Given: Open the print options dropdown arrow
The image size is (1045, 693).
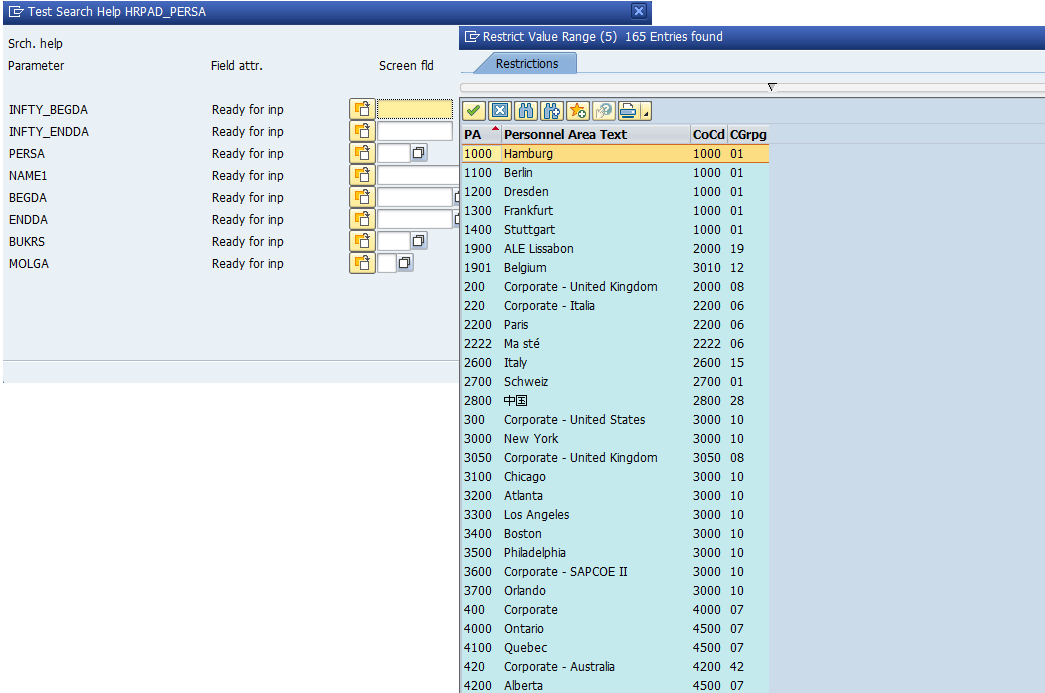Looking at the screenshot, I should pyautogui.click(x=646, y=111).
